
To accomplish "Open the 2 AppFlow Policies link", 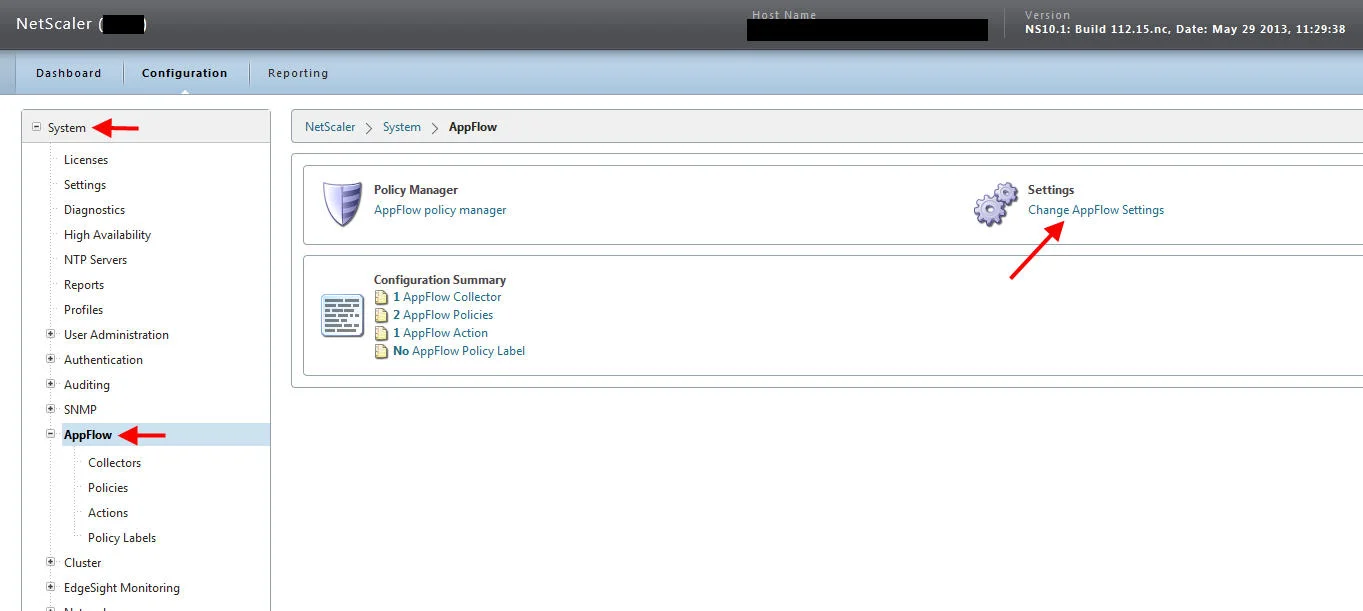I will [443, 315].
